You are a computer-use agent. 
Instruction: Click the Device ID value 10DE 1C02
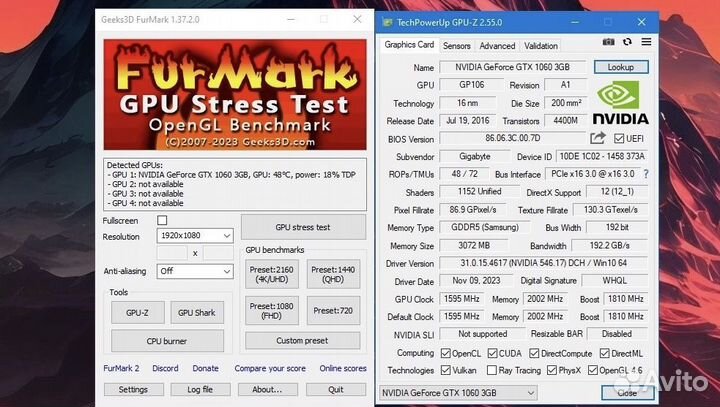click(602, 156)
